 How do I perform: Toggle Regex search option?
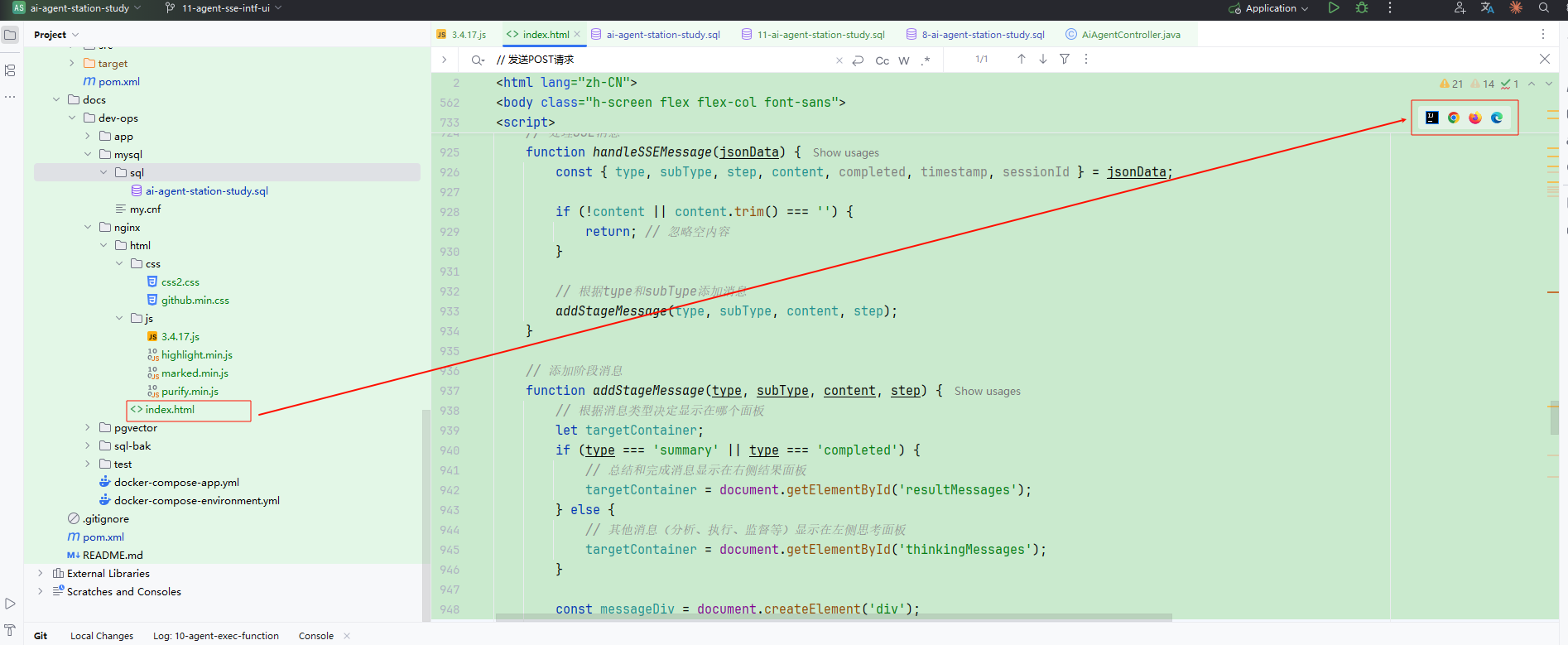926,60
